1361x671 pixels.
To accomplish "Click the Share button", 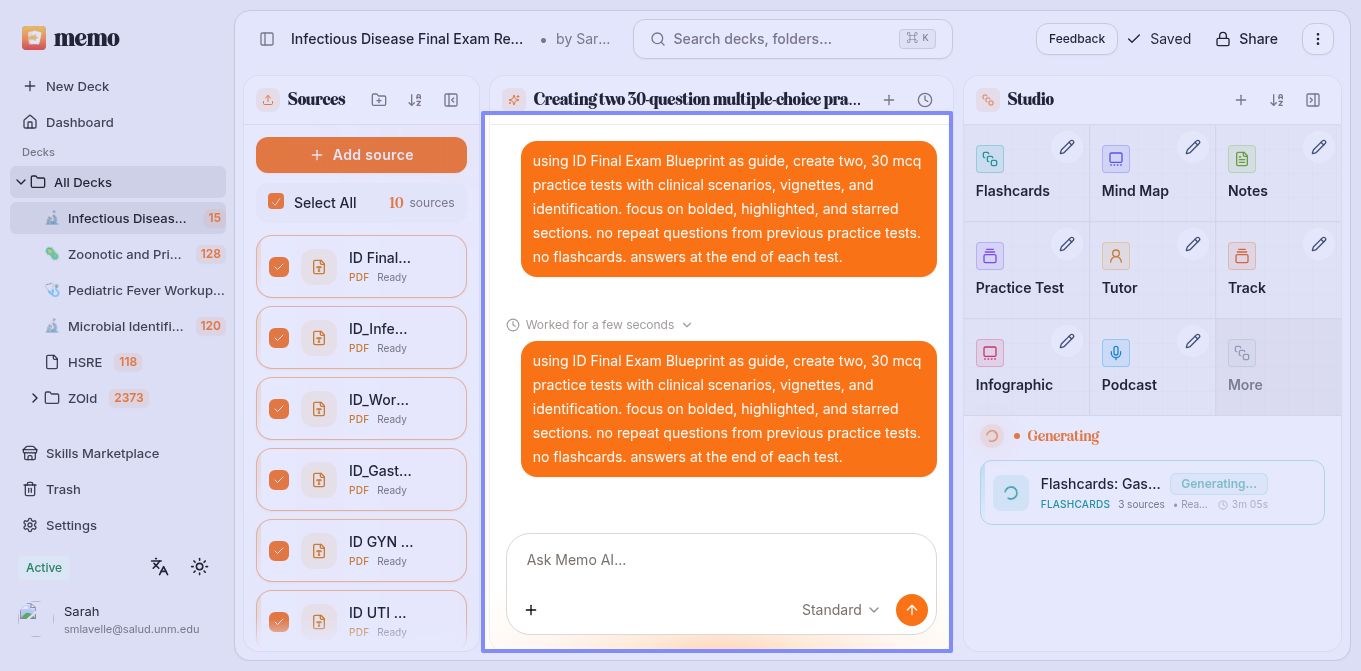I will [x=1246, y=39].
